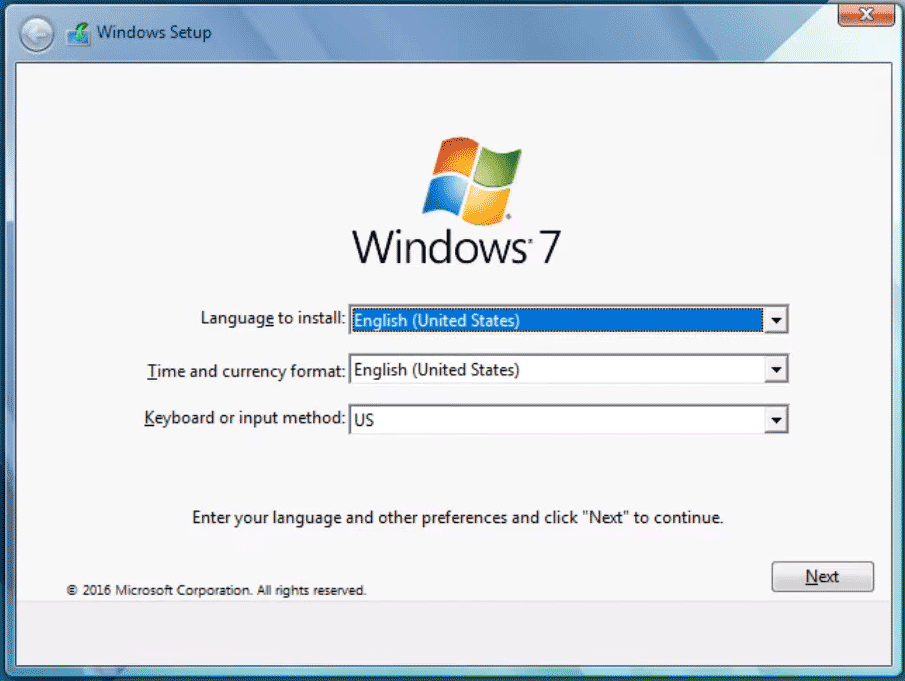Open the Language to install dropdown arrow

(776, 320)
